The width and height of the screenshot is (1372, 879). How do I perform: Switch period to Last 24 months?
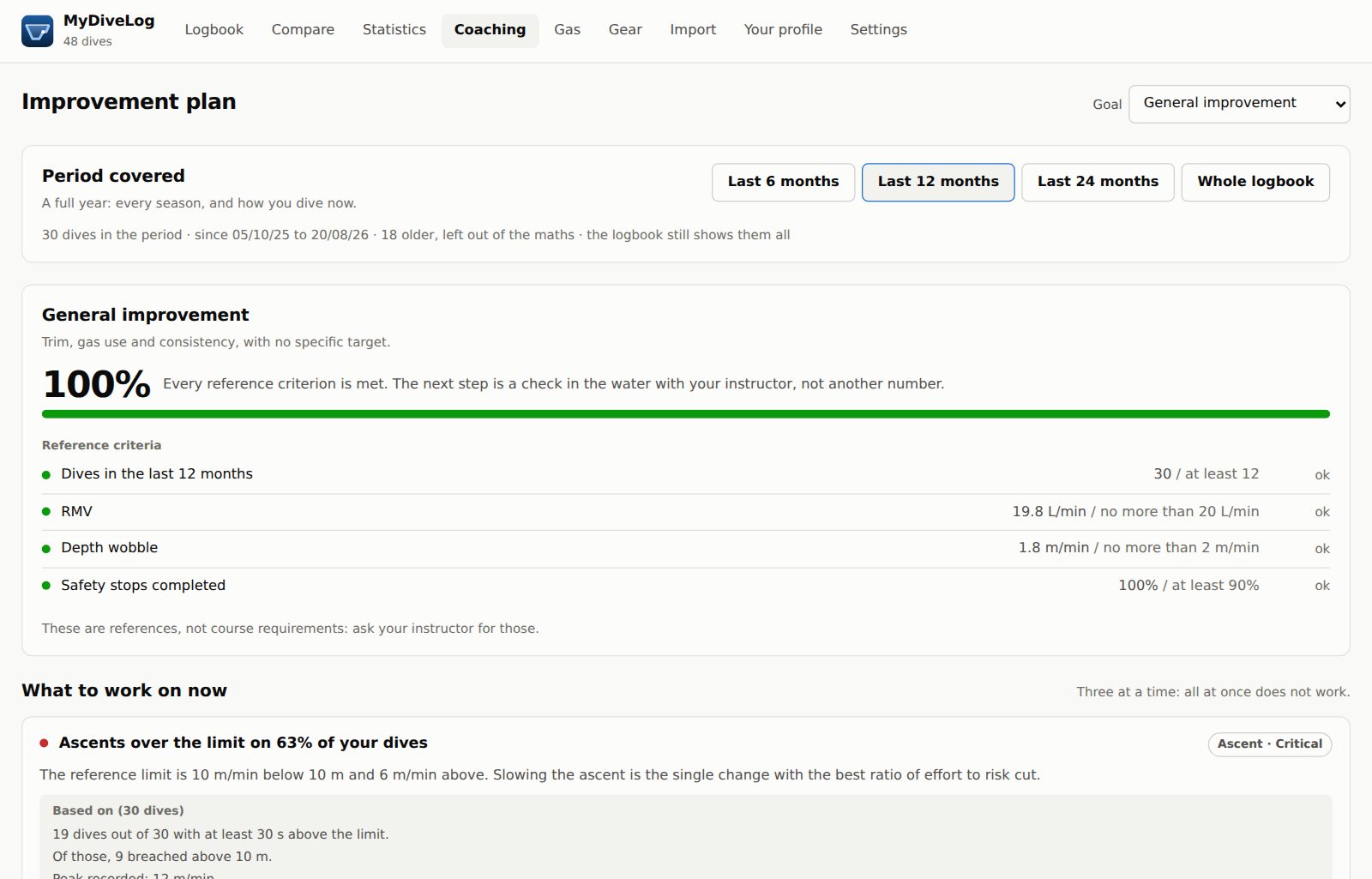point(1098,182)
